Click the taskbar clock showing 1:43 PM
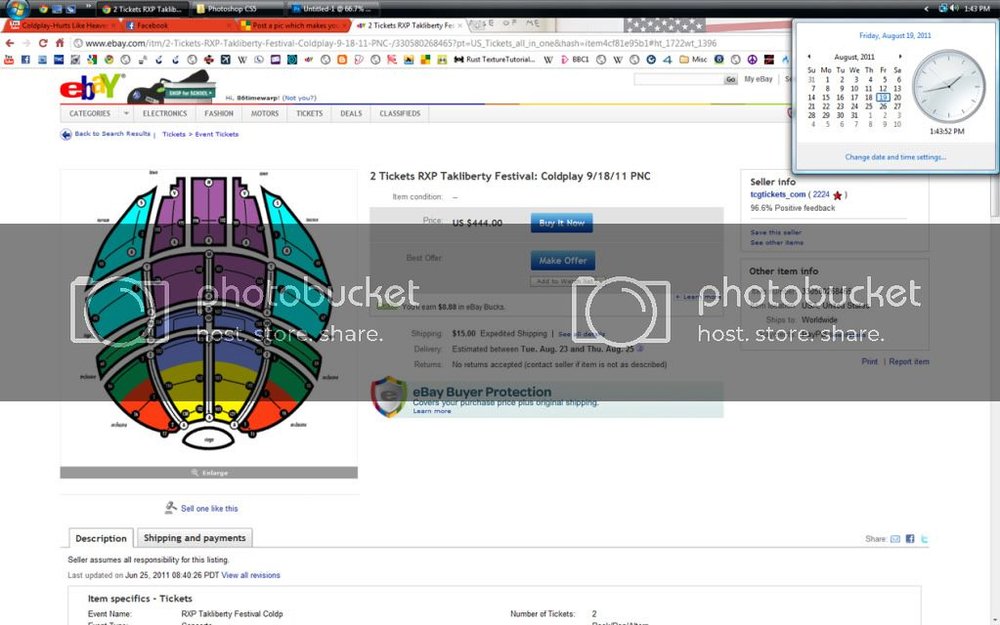The image size is (1000, 625). click(976, 9)
